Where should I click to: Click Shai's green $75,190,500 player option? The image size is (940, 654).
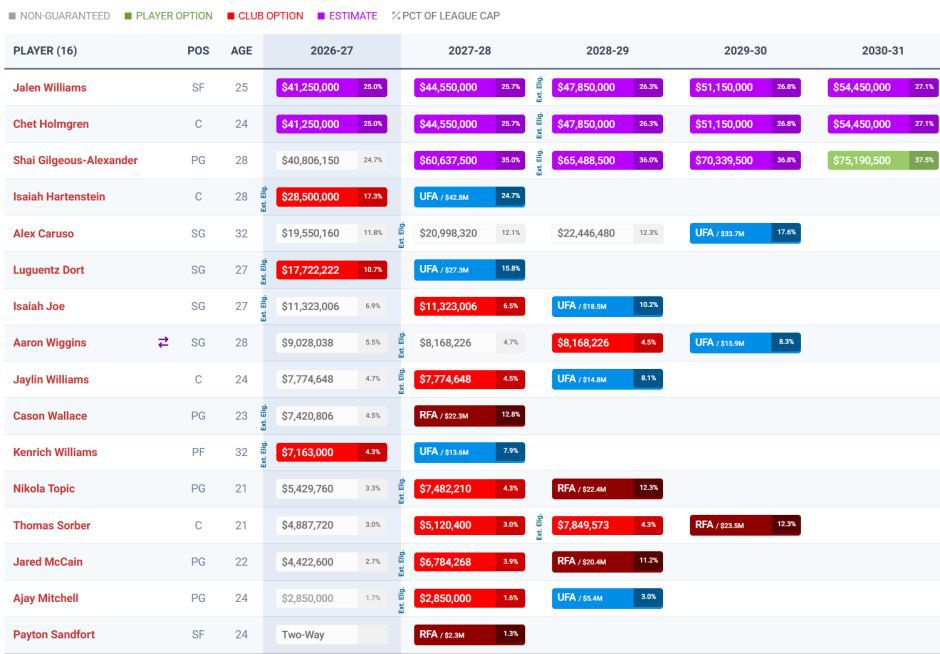[883, 161]
